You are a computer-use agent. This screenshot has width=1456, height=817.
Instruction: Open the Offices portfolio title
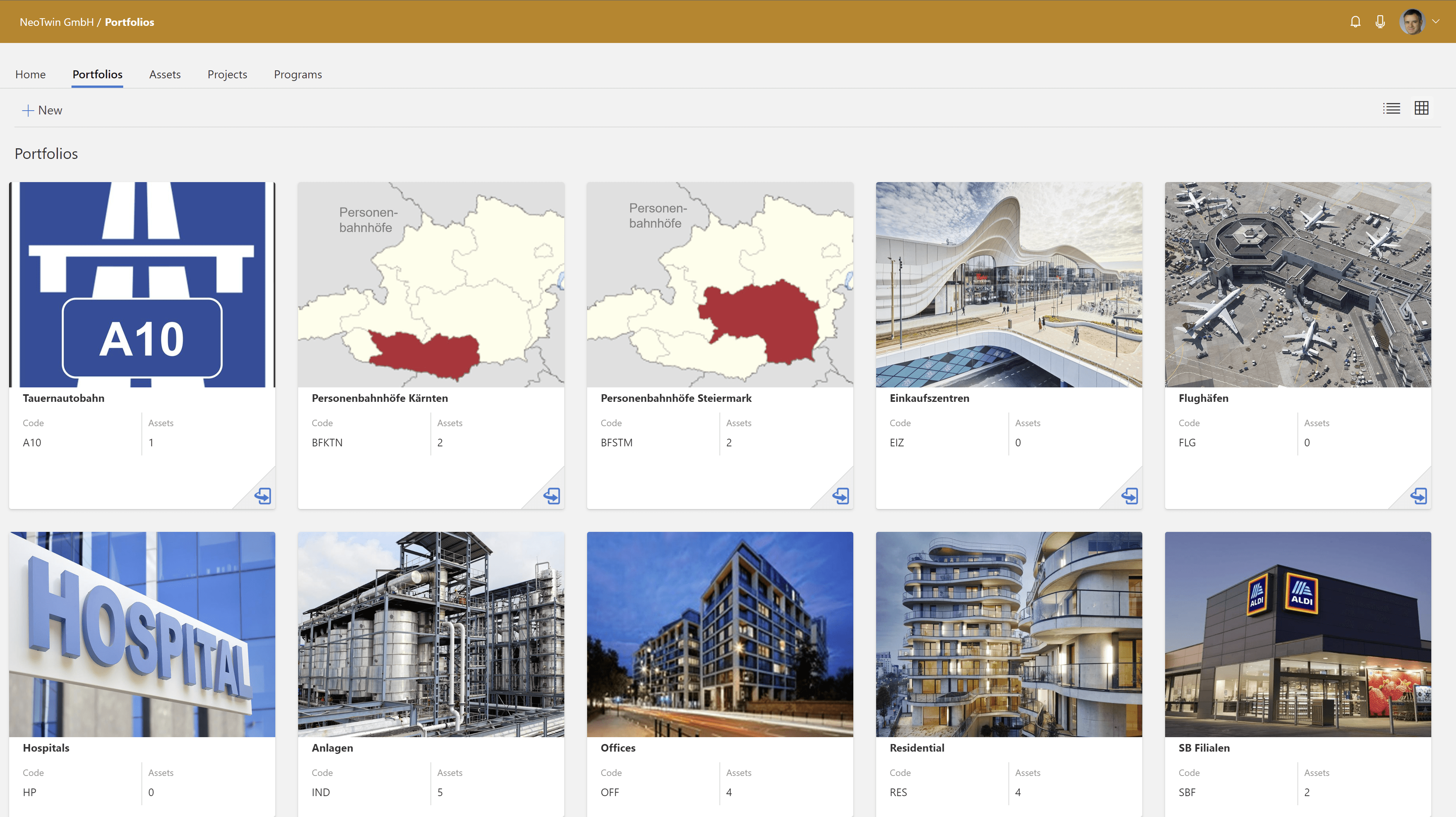(x=618, y=747)
